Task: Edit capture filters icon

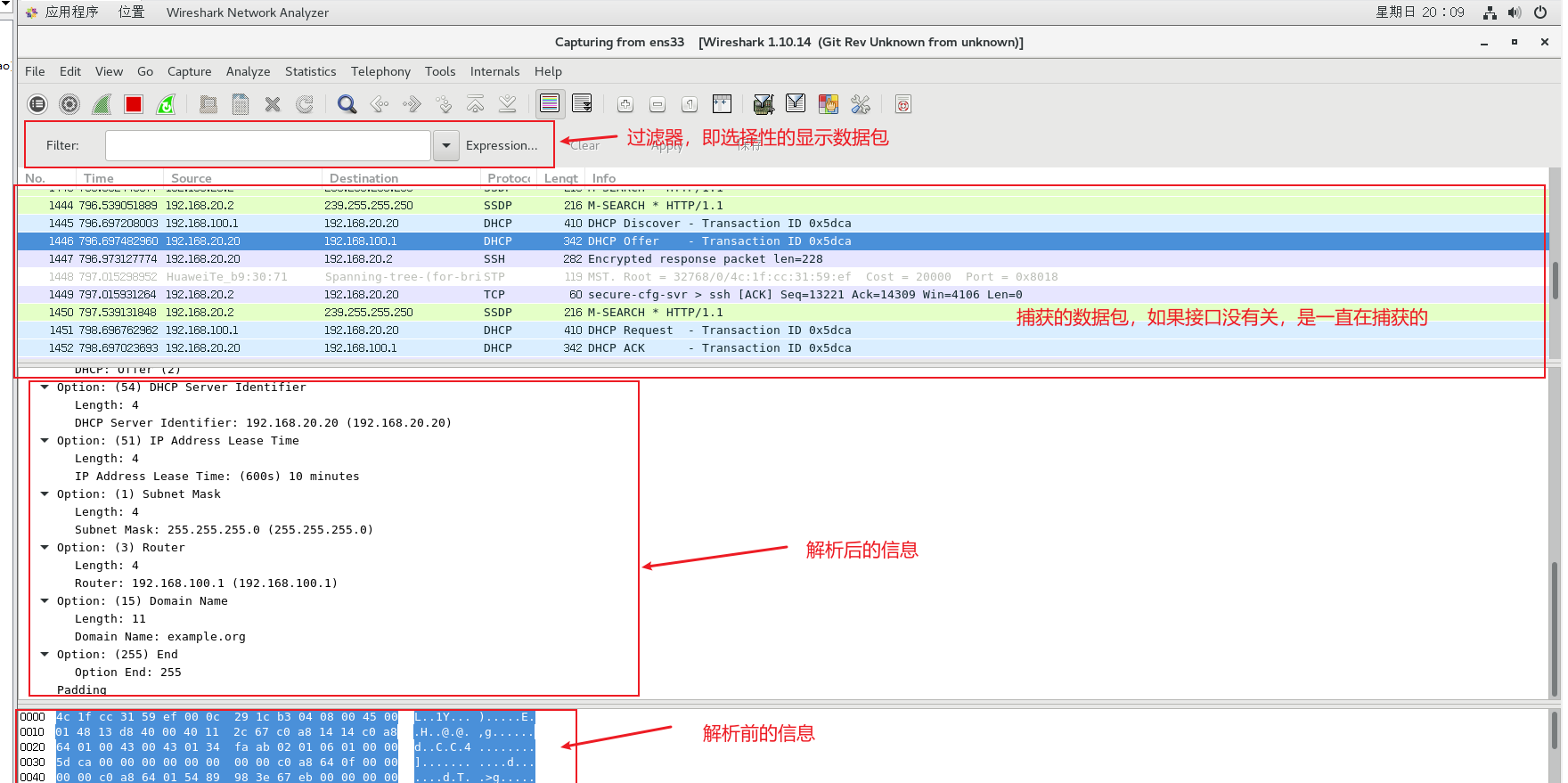Action: click(x=764, y=104)
